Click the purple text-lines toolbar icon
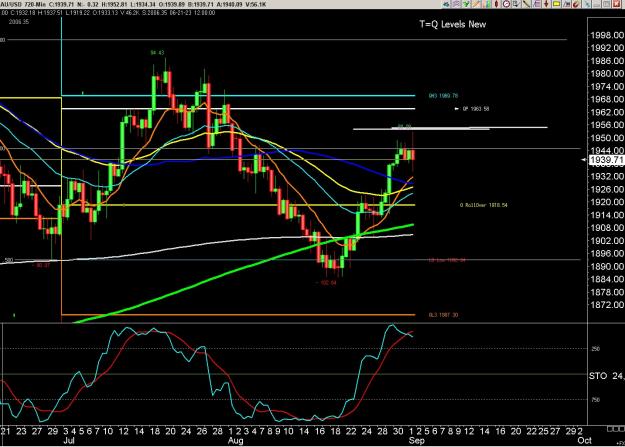Screen dimensions: 625x447 coord(537,4)
